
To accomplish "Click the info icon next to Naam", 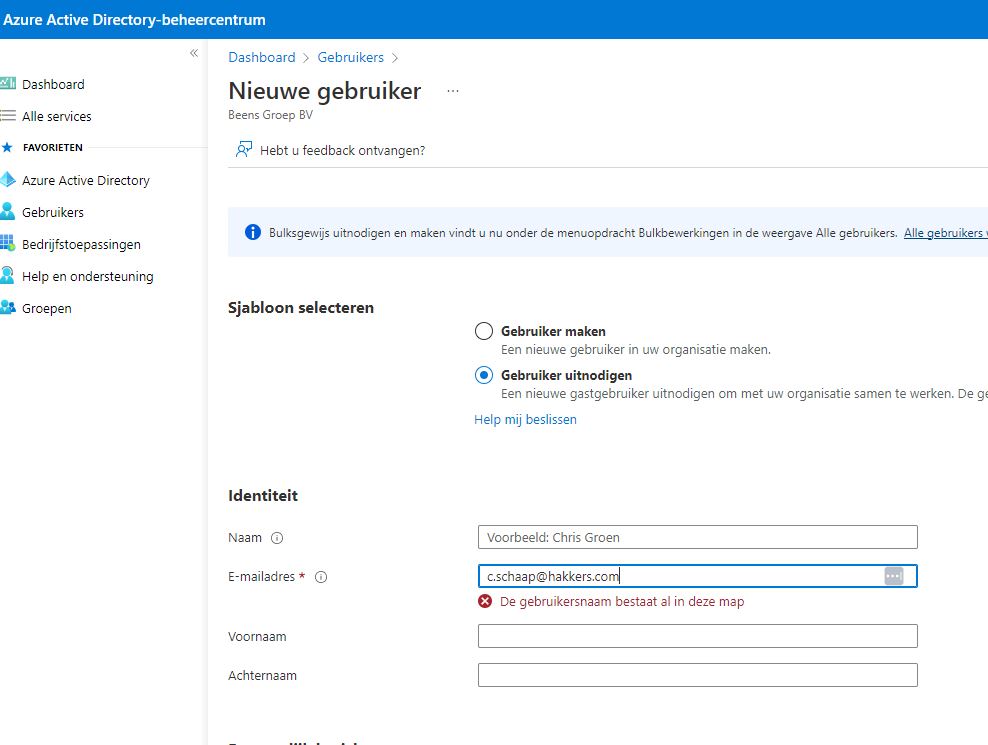I will click(277, 538).
